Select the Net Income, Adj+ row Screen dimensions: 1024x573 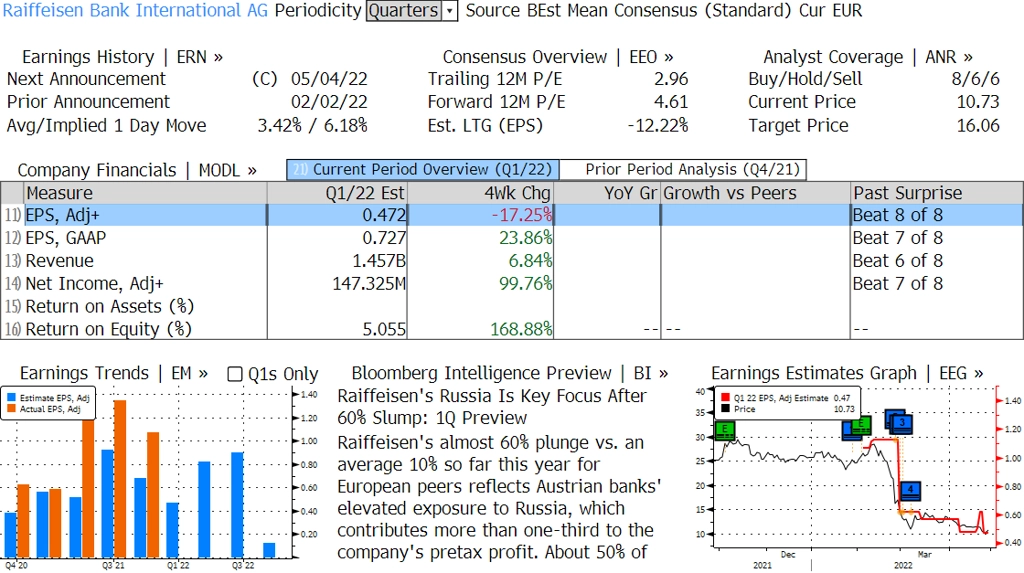click(x=512, y=284)
